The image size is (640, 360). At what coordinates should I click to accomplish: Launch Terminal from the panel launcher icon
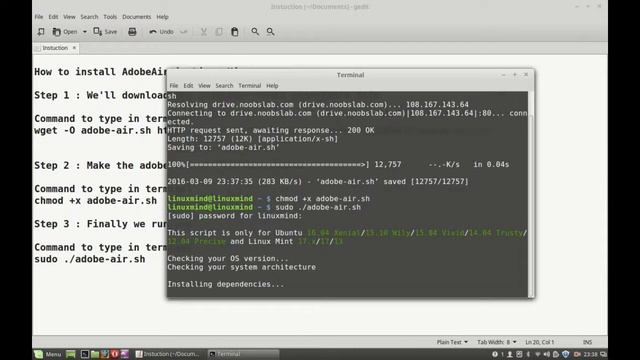point(85,354)
